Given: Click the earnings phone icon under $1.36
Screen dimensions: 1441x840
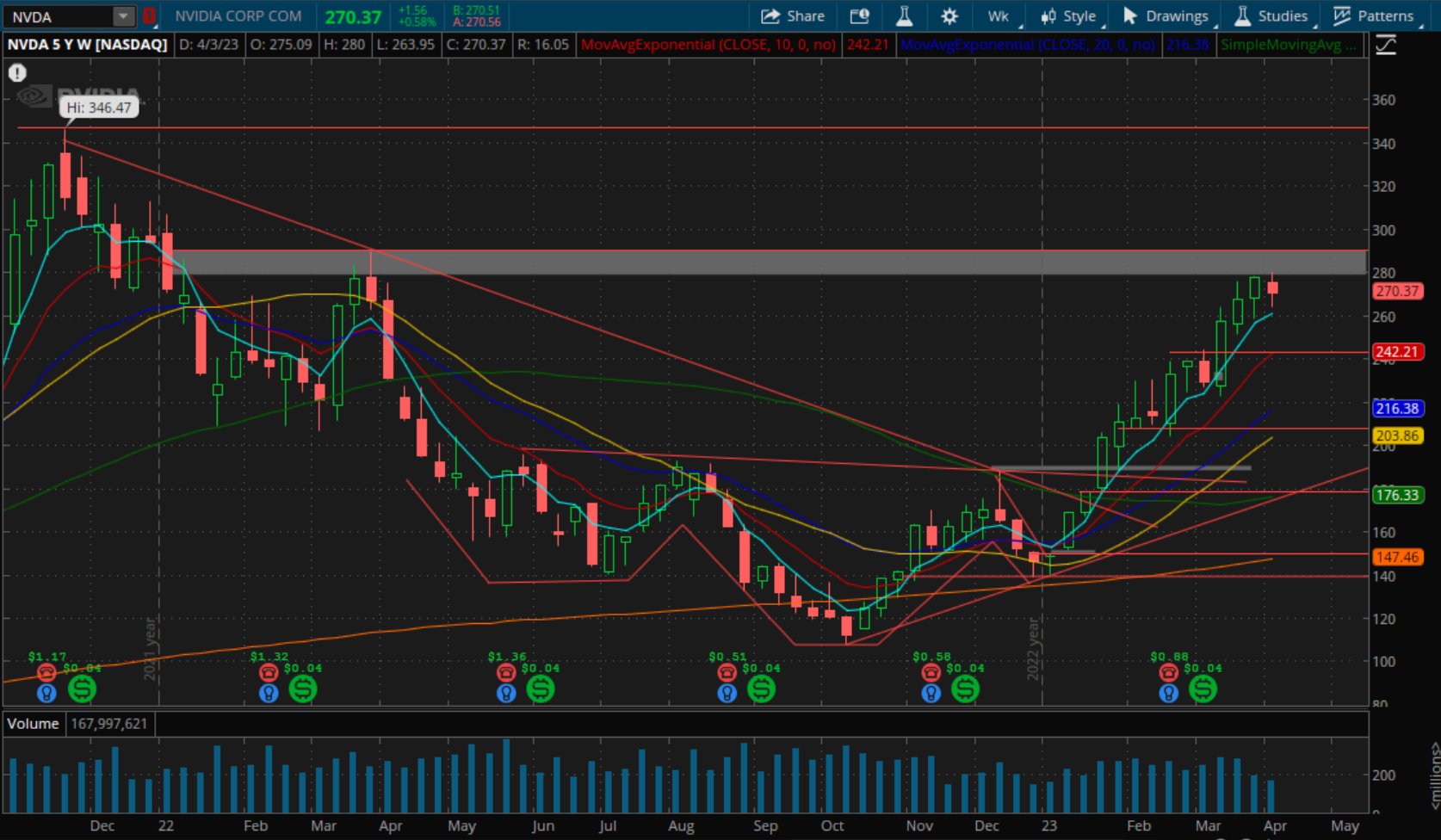Looking at the screenshot, I should [x=506, y=673].
